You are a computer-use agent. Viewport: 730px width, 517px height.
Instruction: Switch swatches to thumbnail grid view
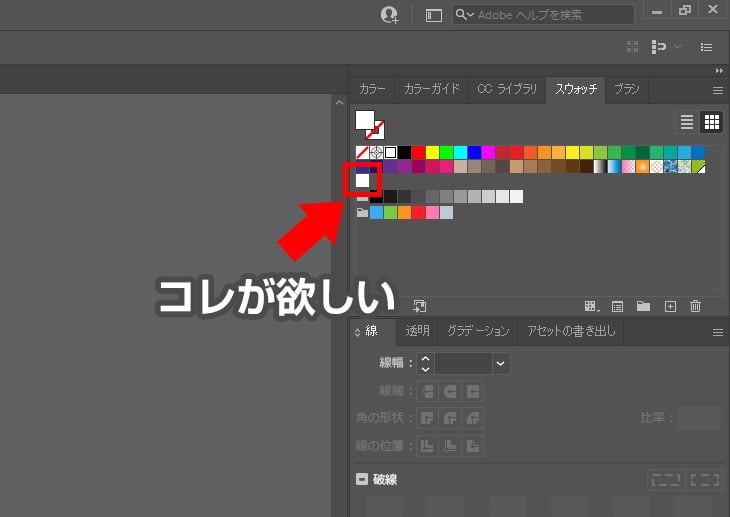(x=712, y=121)
